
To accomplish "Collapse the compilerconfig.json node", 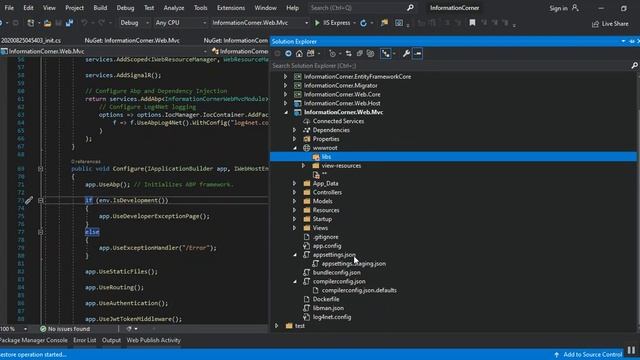I will [295, 282].
